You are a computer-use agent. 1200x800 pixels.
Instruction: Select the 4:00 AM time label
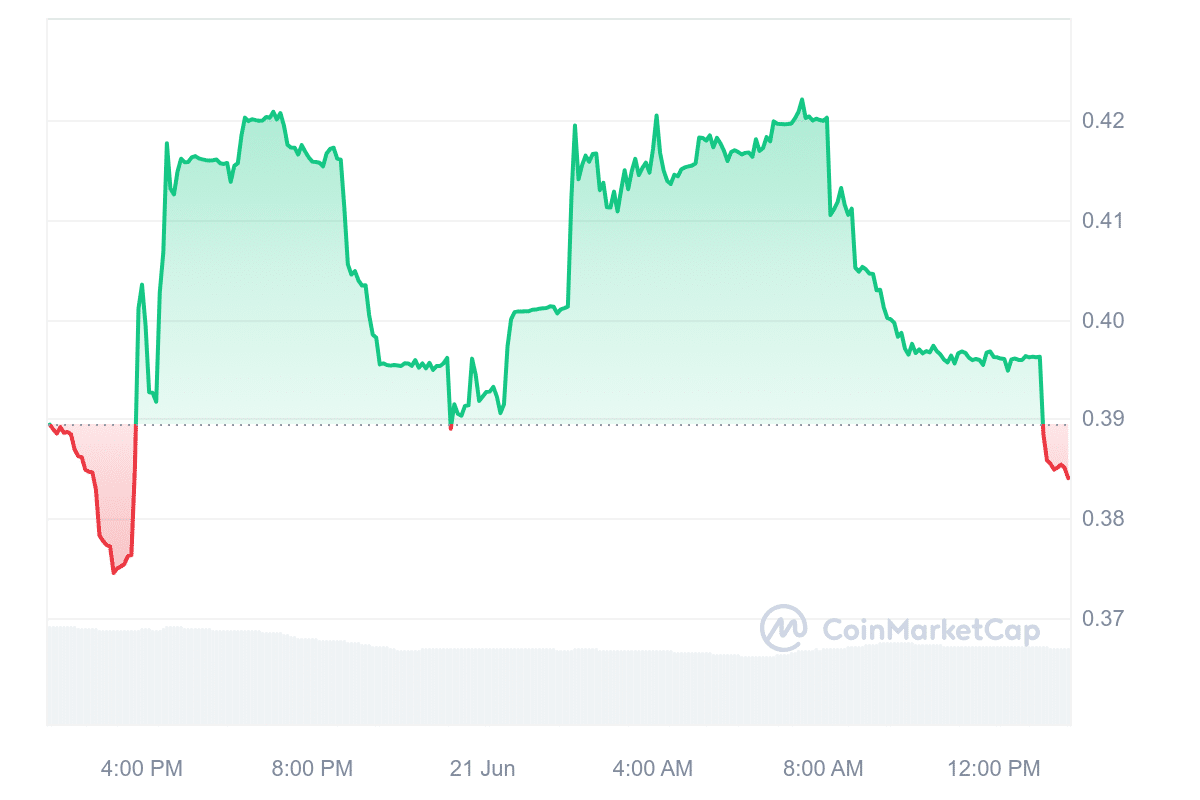(652, 768)
